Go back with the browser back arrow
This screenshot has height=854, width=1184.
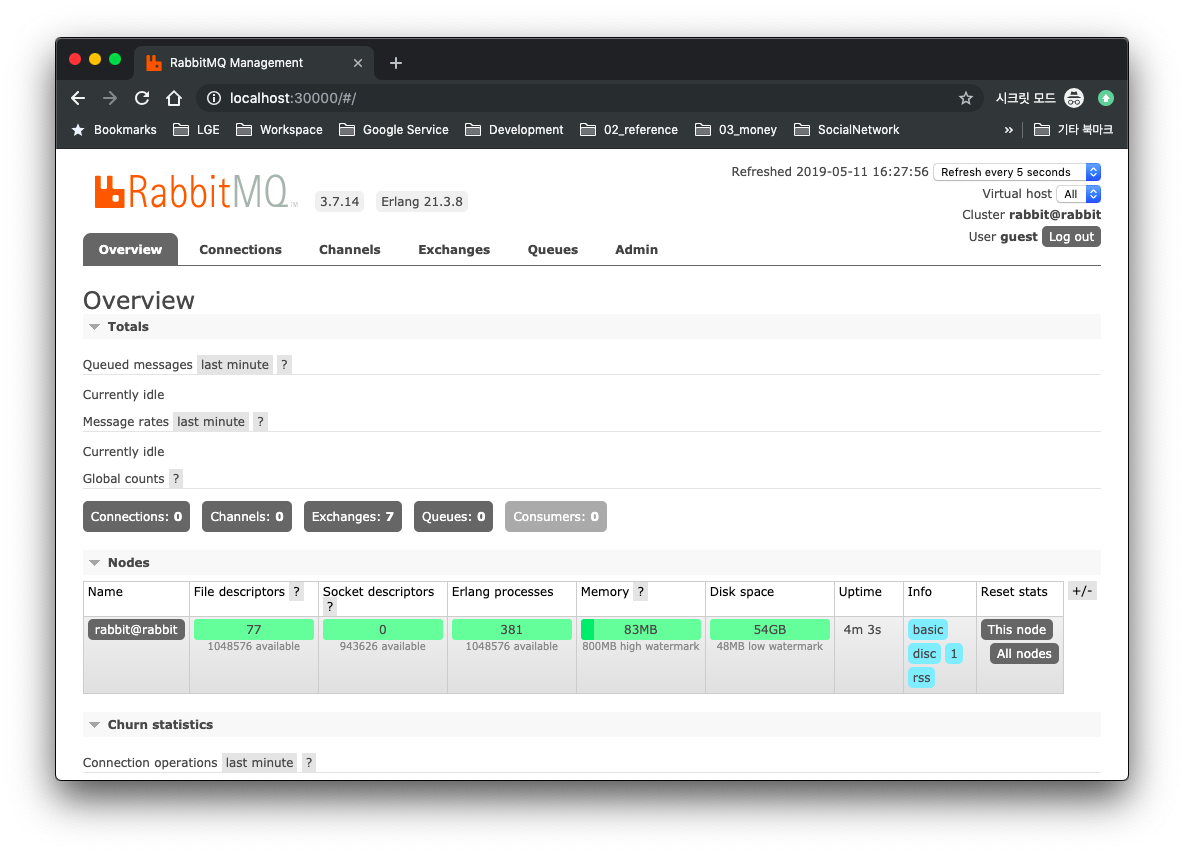coord(78,98)
